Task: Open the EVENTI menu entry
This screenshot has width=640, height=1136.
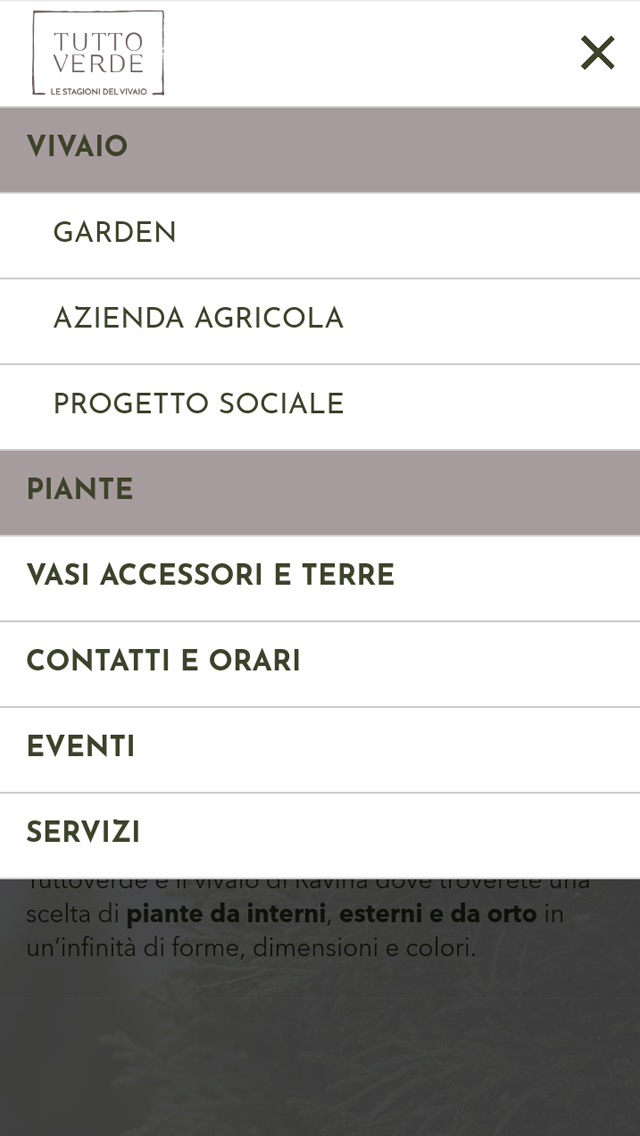Action: [x=320, y=749]
